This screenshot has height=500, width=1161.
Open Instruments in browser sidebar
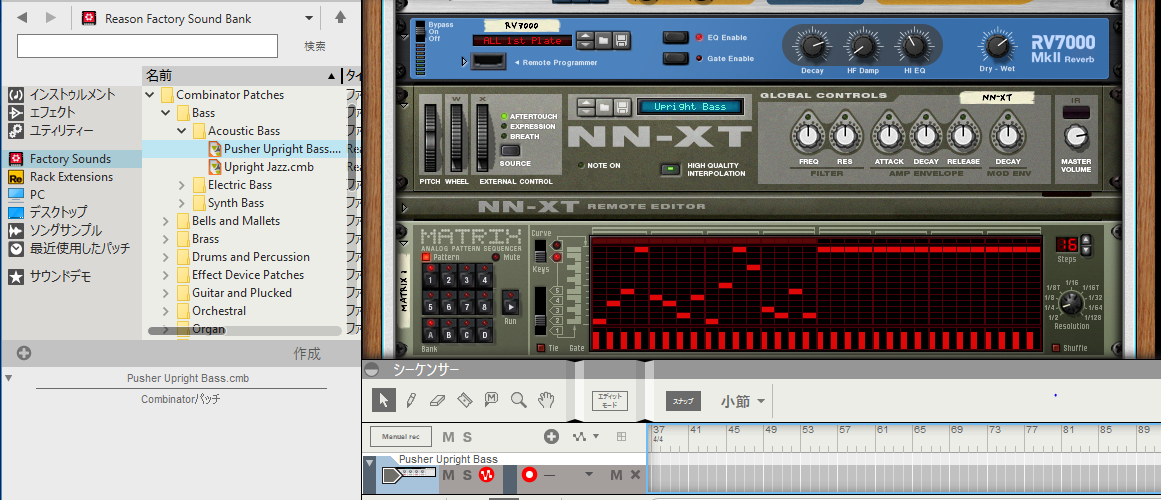pos(72,95)
